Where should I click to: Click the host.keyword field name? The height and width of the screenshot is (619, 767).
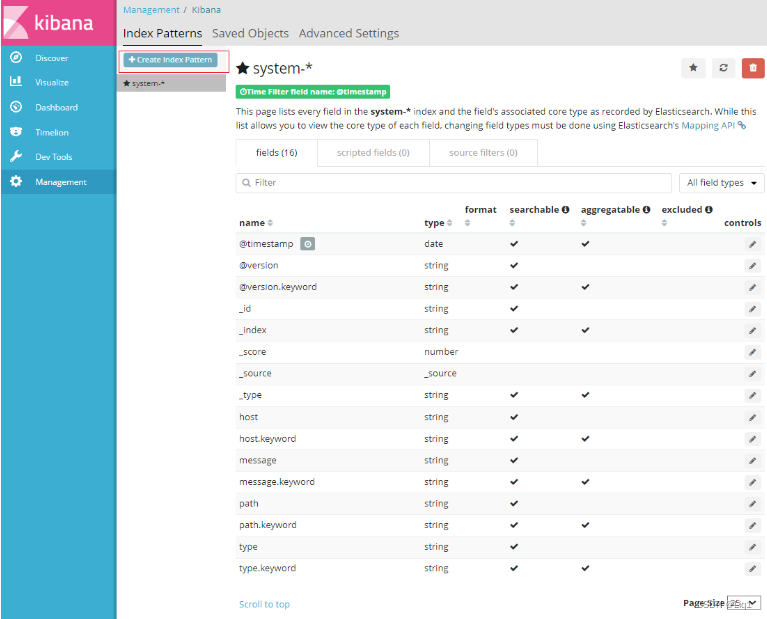pos(268,439)
